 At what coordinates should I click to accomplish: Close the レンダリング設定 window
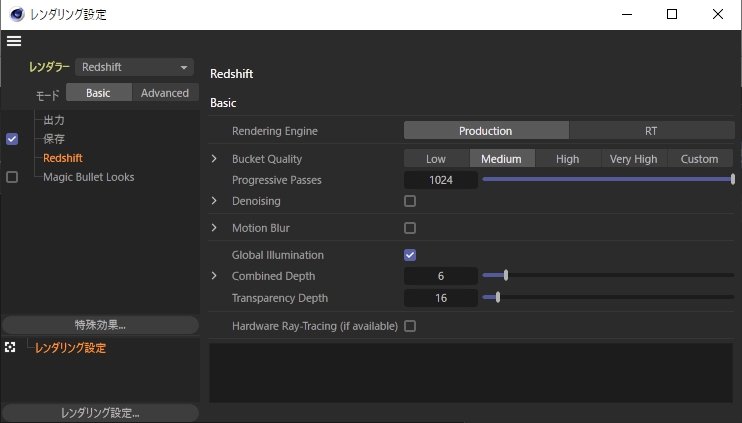(717, 14)
